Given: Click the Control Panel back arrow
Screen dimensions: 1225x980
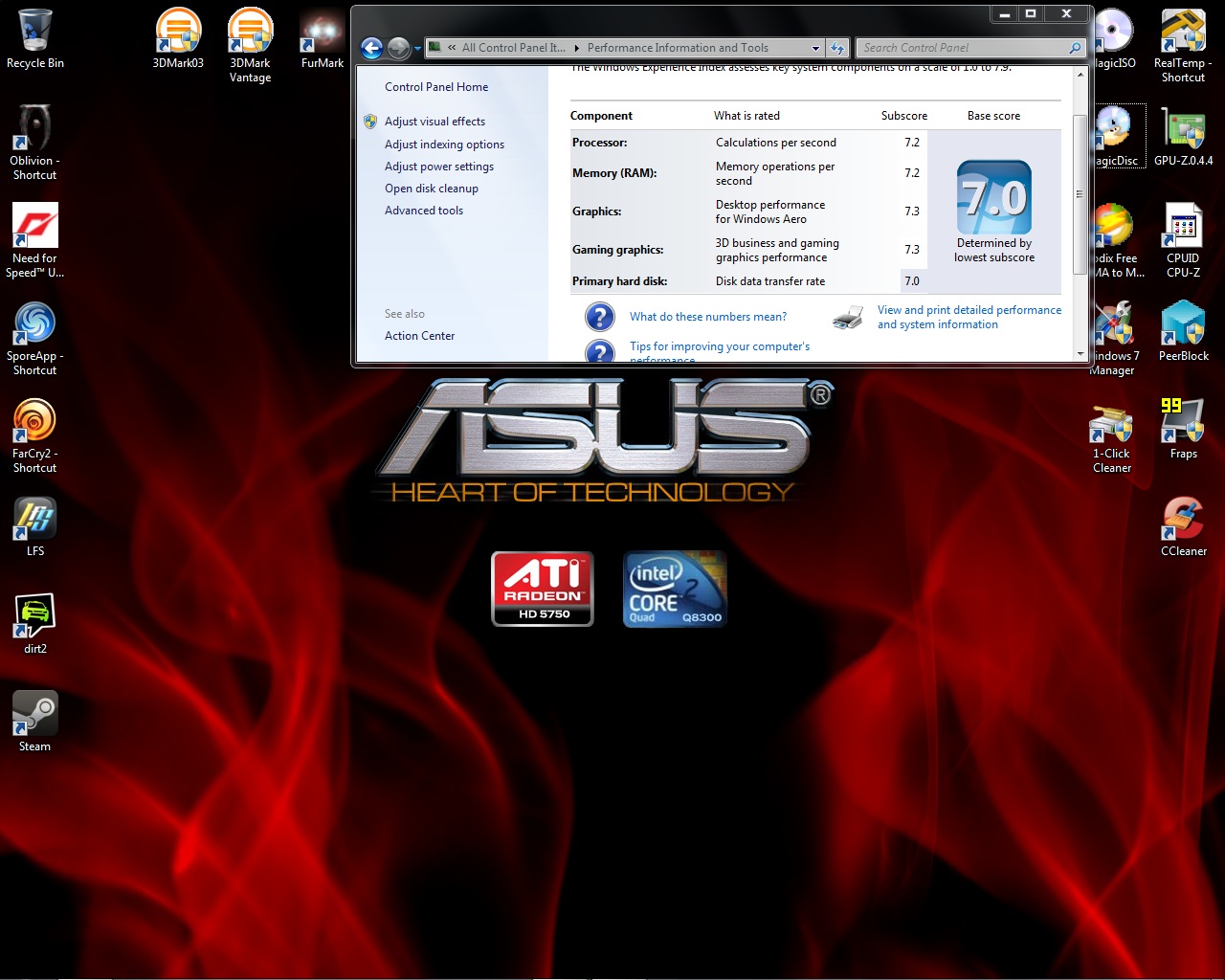Looking at the screenshot, I should [371, 48].
